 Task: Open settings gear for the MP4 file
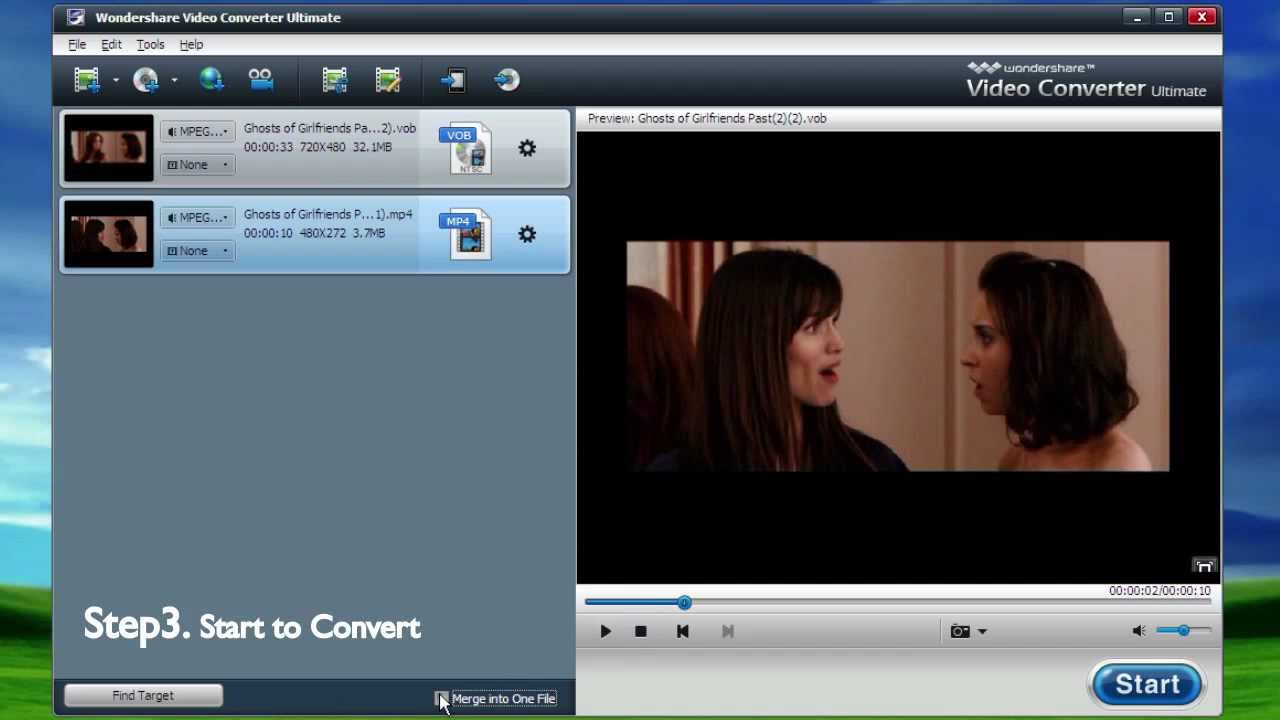point(527,235)
